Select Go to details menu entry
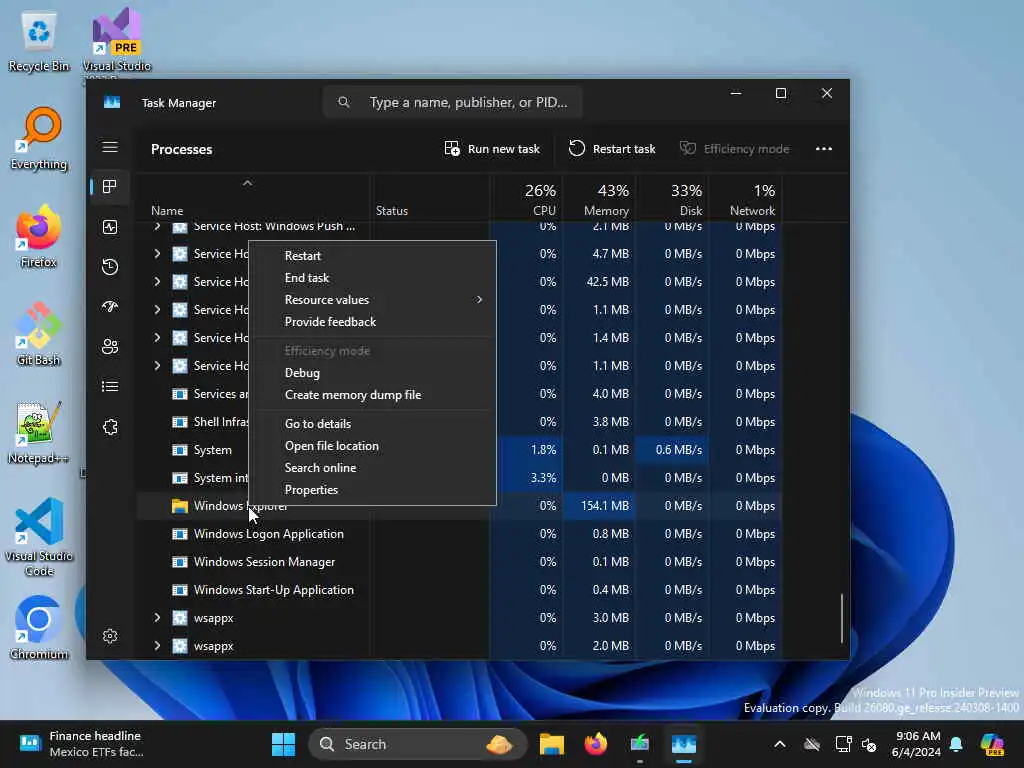Viewport: 1024px width, 768px height. 372,424
